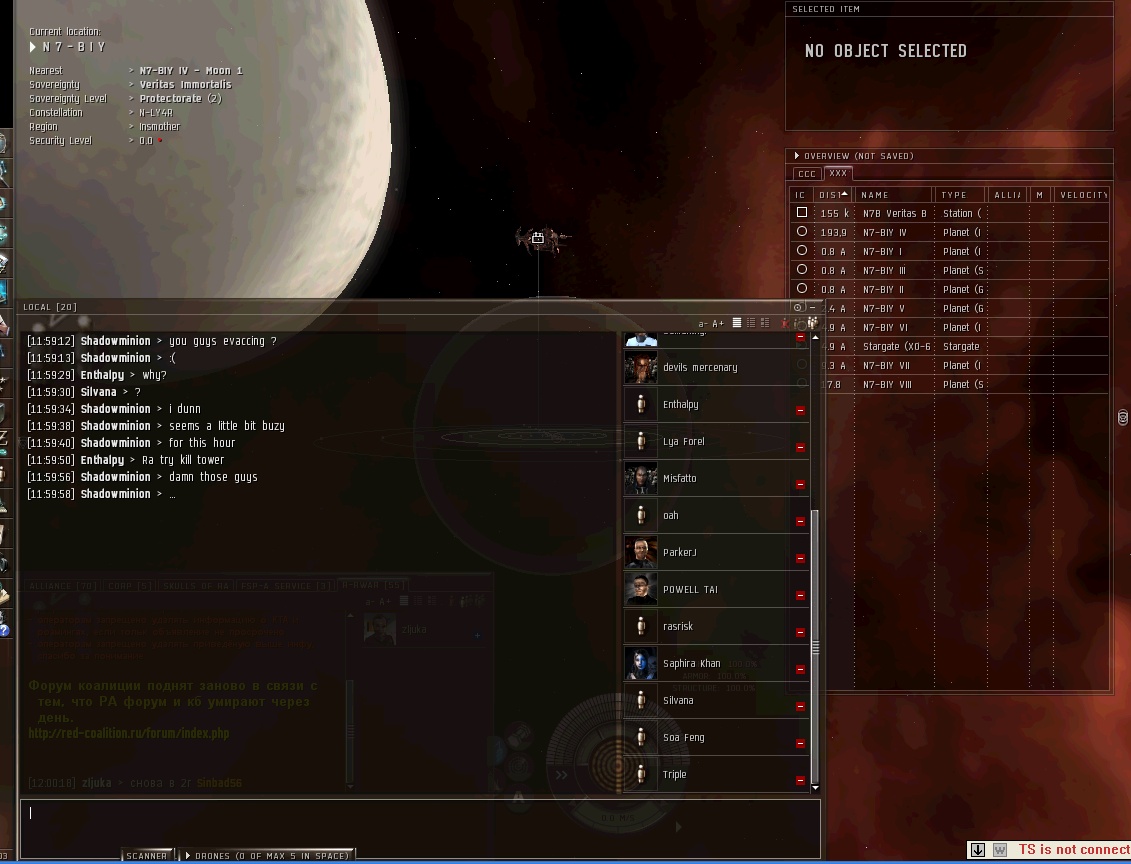The image size is (1131, 864).
Task: Click red X member icon in Local toolbar
Action: (785, 323)
